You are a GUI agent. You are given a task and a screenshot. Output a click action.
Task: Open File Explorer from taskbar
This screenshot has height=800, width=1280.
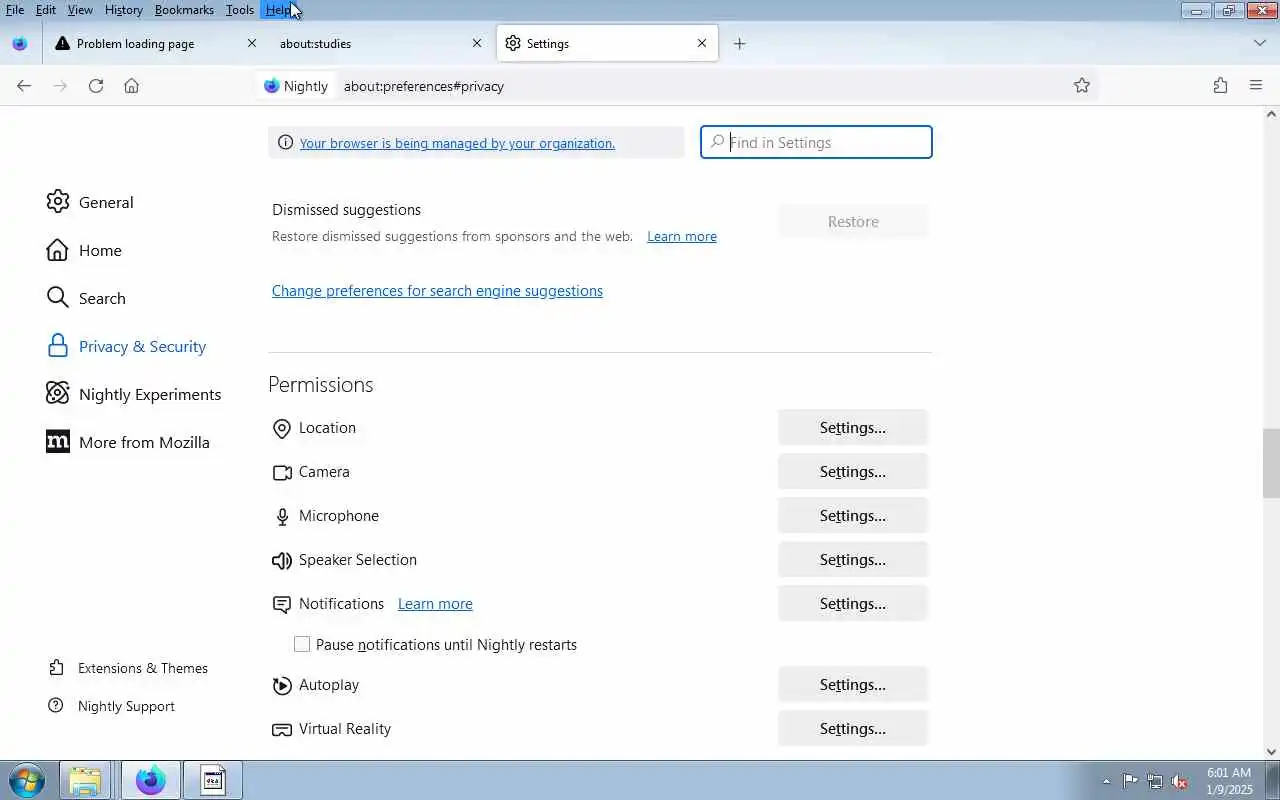coord(85,781)
